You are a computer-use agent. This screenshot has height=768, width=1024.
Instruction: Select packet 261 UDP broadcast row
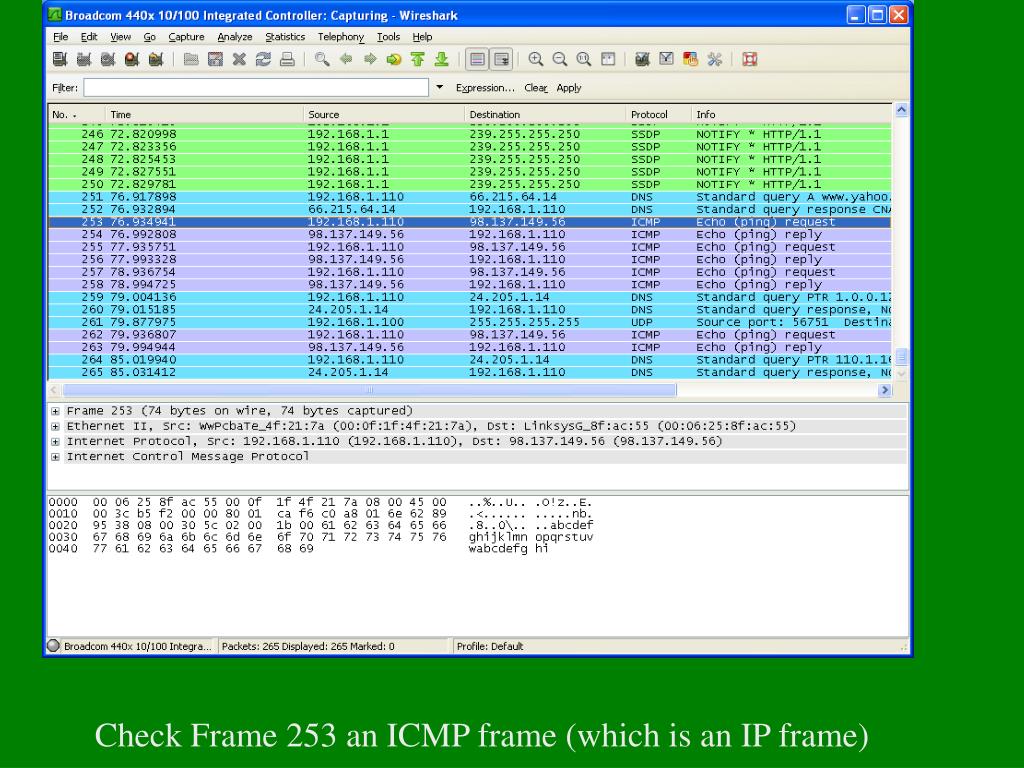point(470,322)
